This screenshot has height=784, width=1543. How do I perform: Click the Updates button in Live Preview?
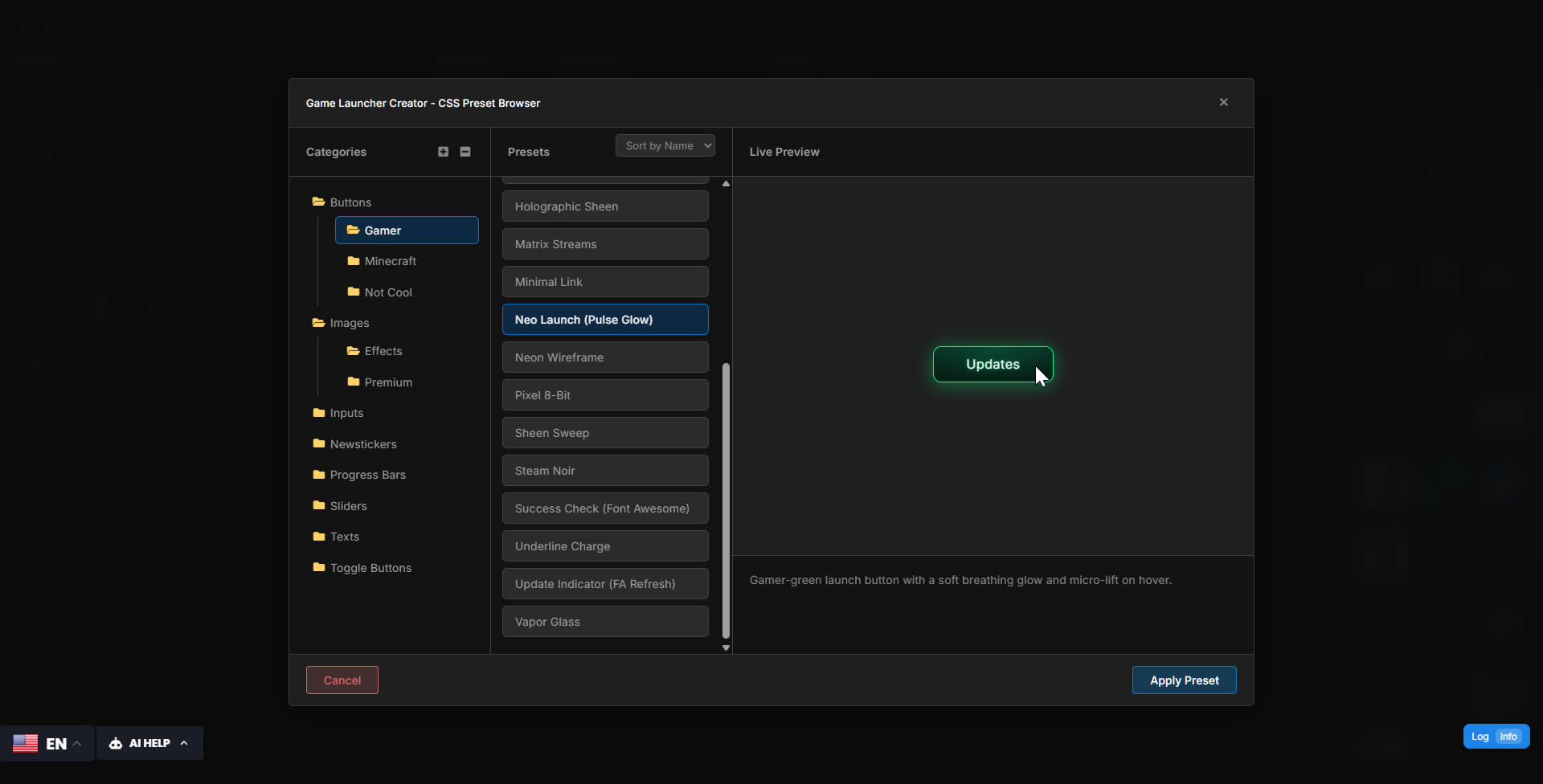[993, 364]
